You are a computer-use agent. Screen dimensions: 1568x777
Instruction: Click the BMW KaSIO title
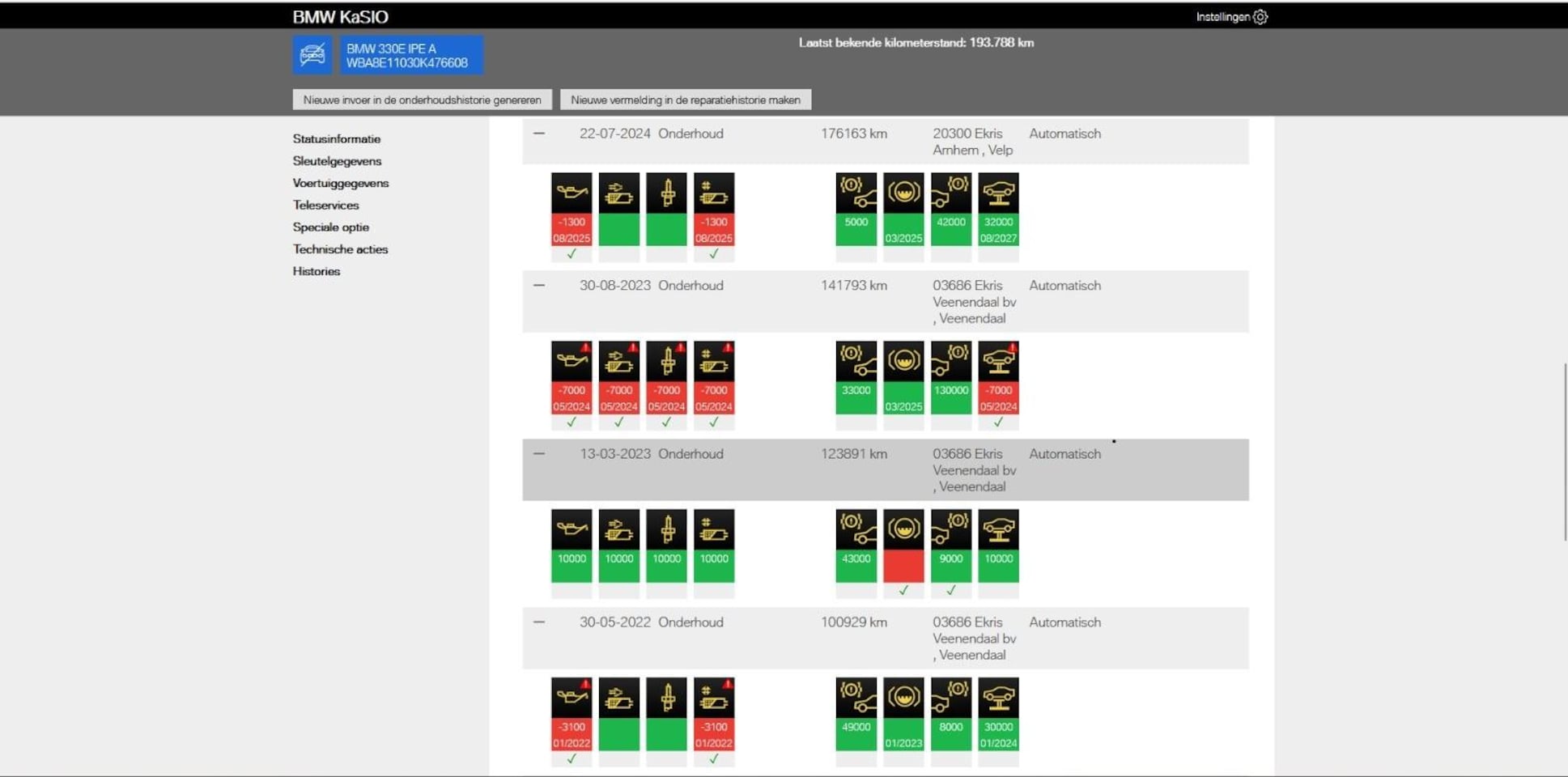pyautogui.click(x=341, y=17)
